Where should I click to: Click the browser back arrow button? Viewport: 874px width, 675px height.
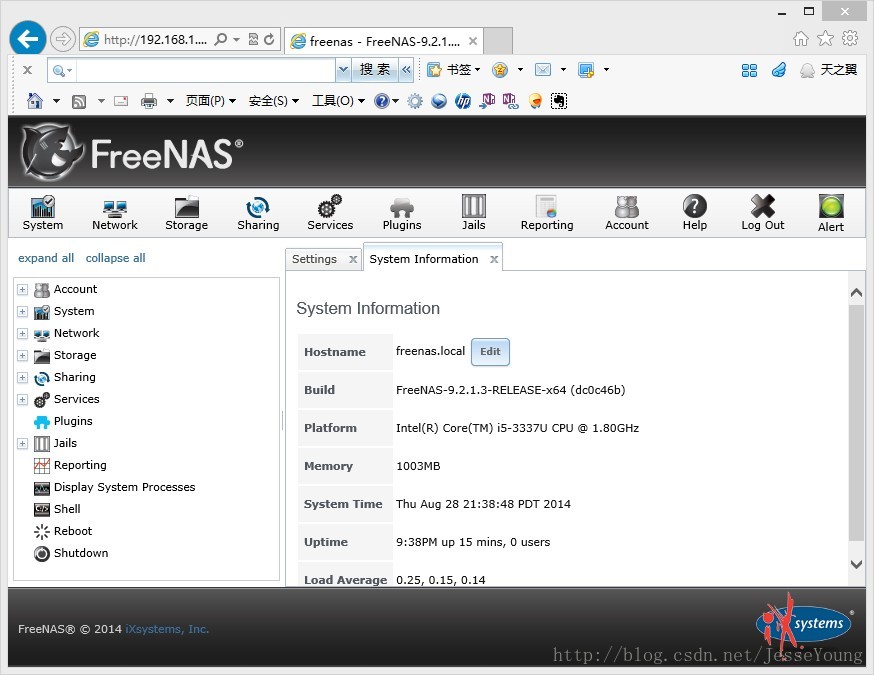tap(27, 38)
